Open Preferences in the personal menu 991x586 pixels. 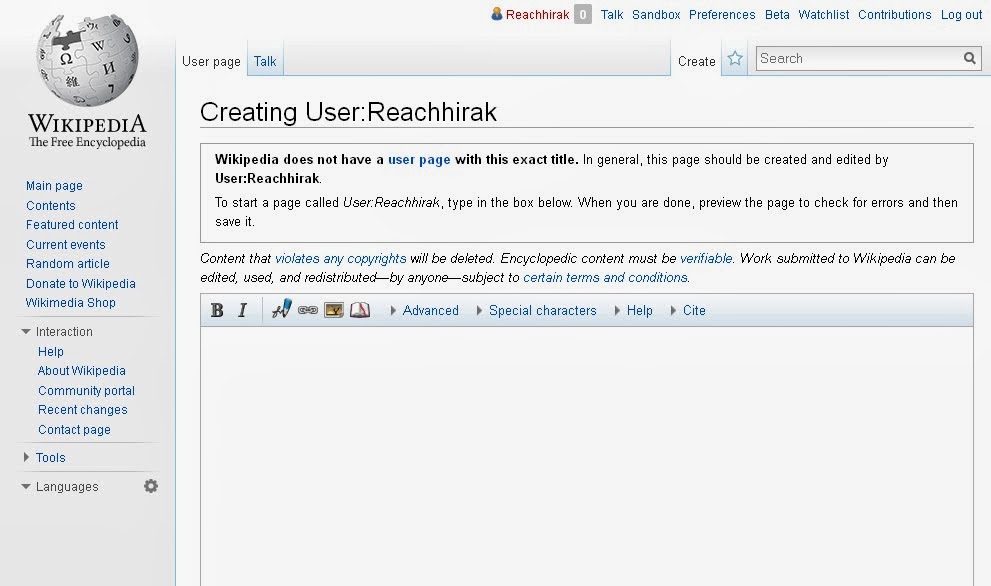722,15
